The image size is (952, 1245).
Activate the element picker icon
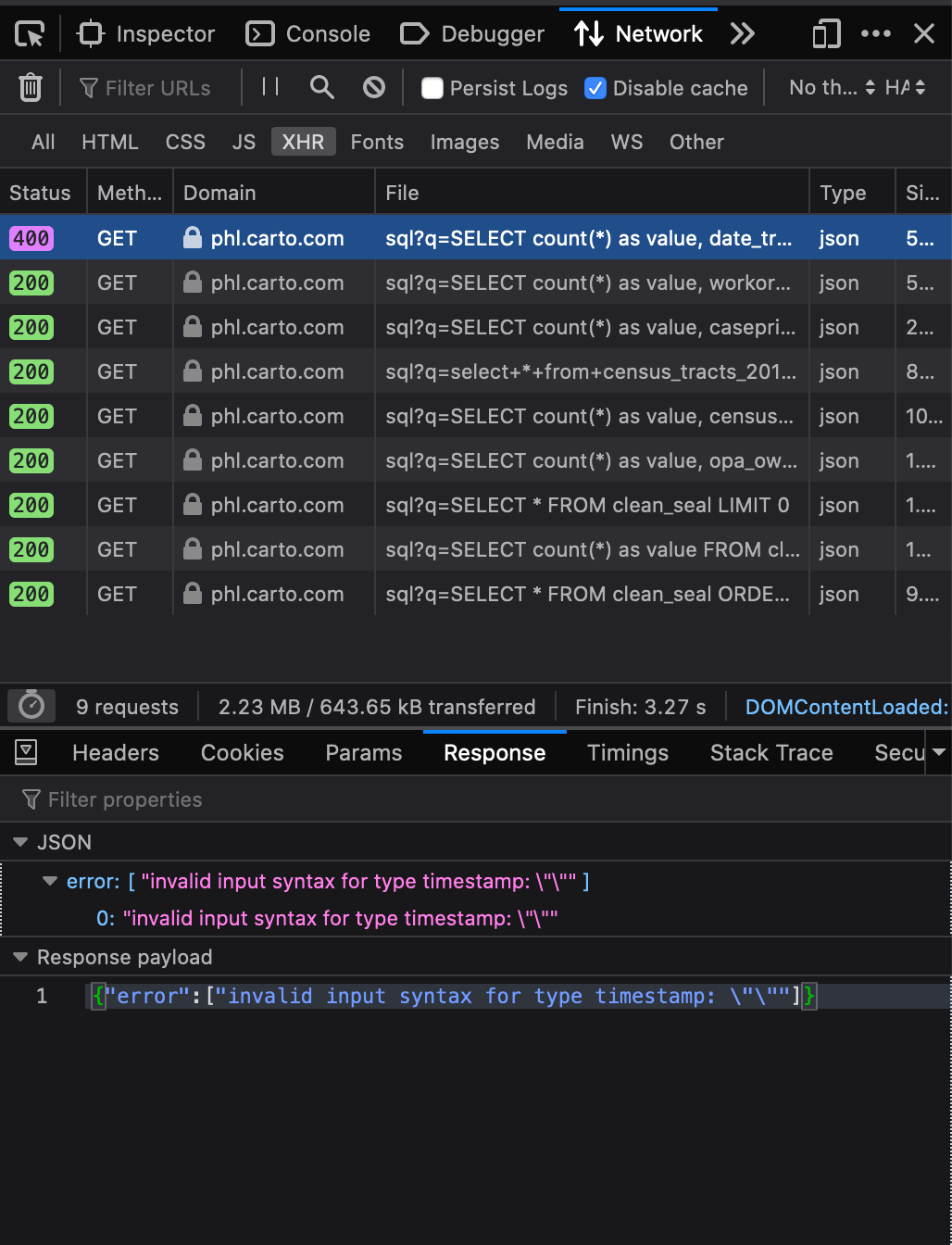(30, 34)
